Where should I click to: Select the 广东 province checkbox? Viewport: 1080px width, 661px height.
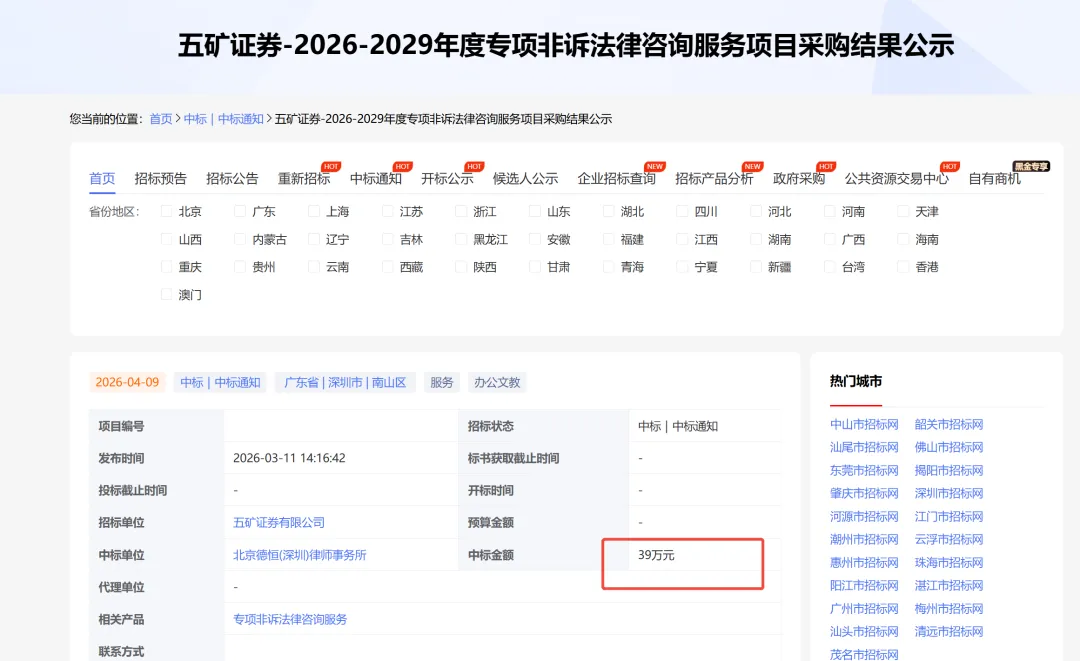238,211
